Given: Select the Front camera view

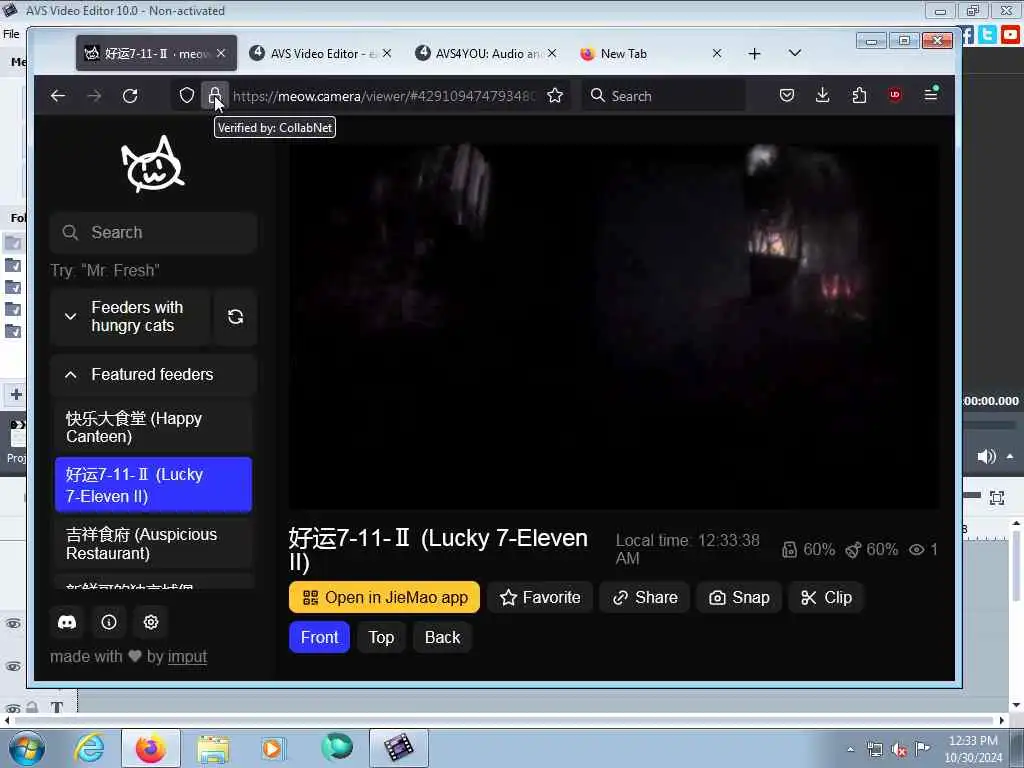Looking at the screenshot, I should (x=319, y=637).
